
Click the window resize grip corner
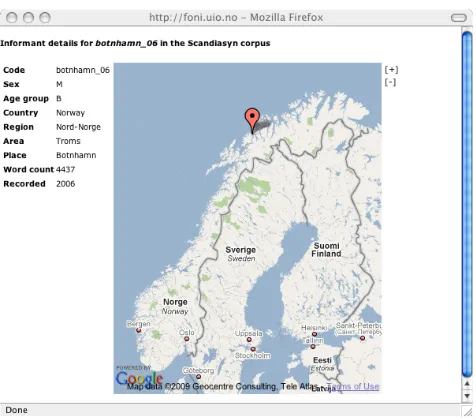click(x=467, y=411)
